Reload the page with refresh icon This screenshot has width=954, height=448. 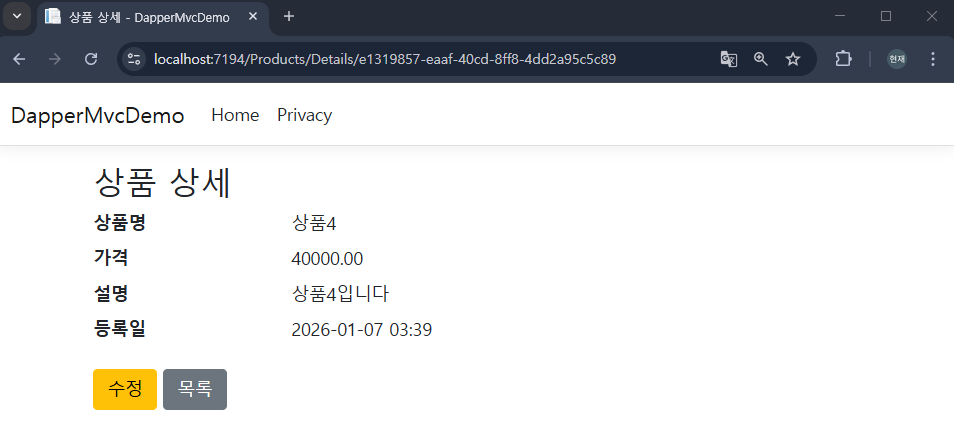click(x=91, y=59)
